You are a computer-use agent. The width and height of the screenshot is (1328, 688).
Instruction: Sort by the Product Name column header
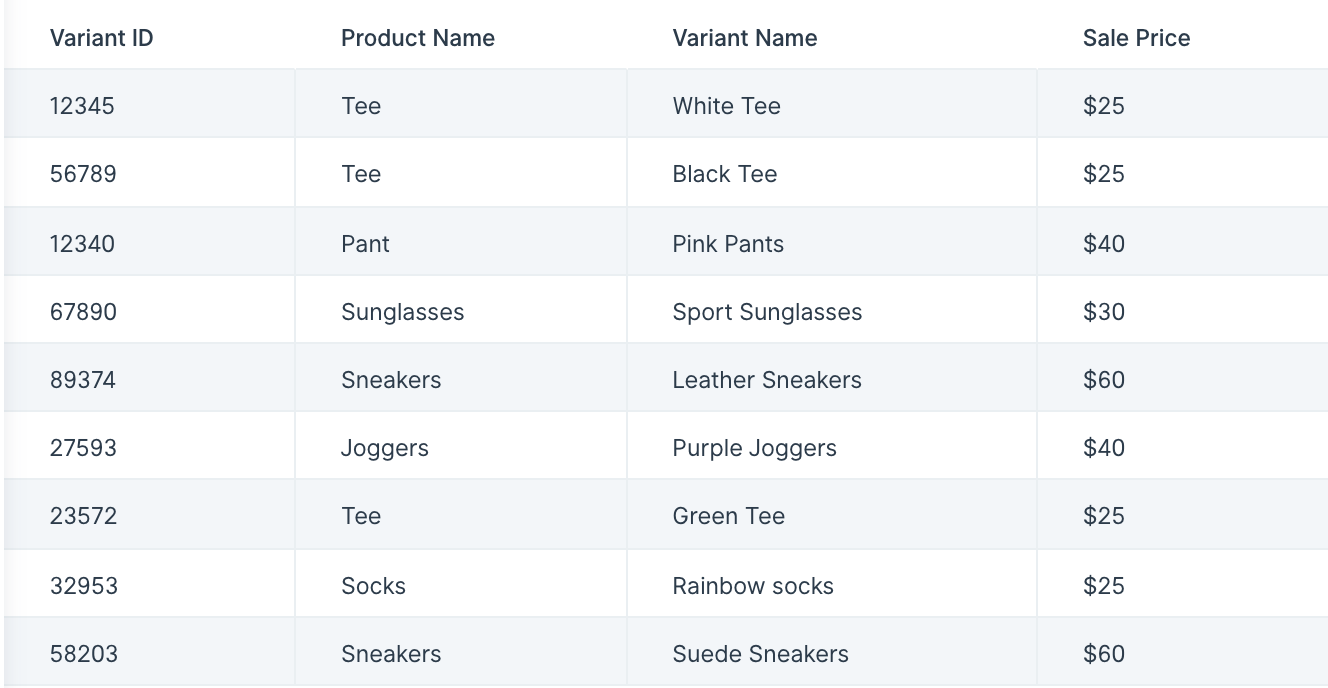[417, 38]
